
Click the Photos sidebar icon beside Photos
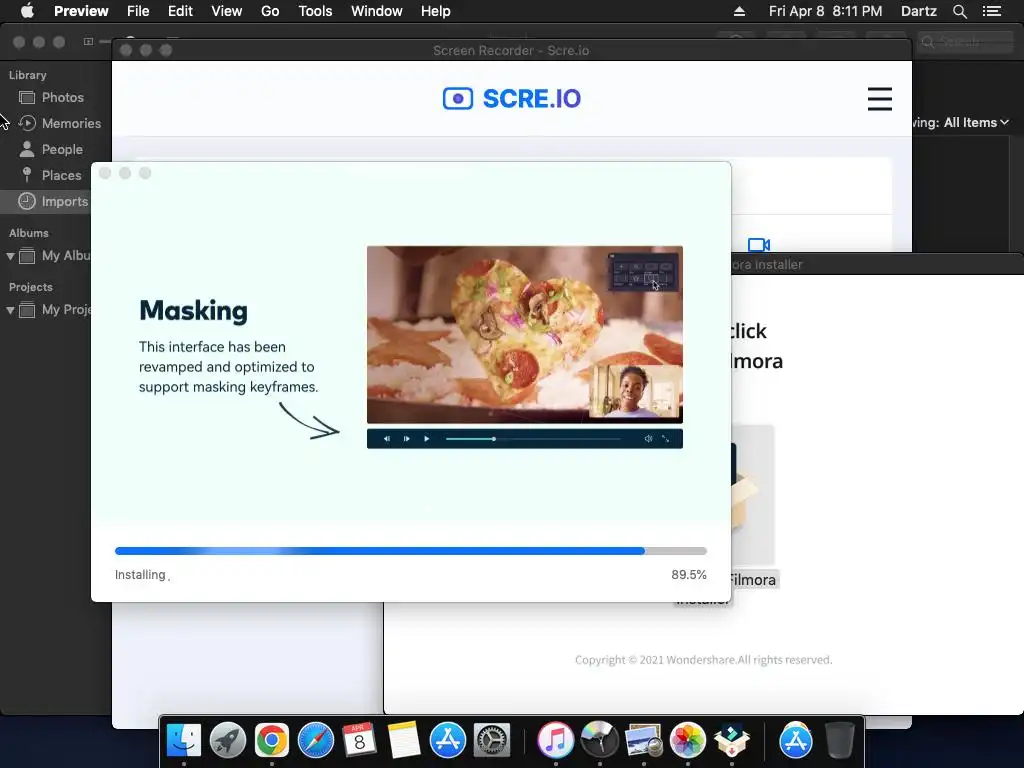(x=27, y=97)
